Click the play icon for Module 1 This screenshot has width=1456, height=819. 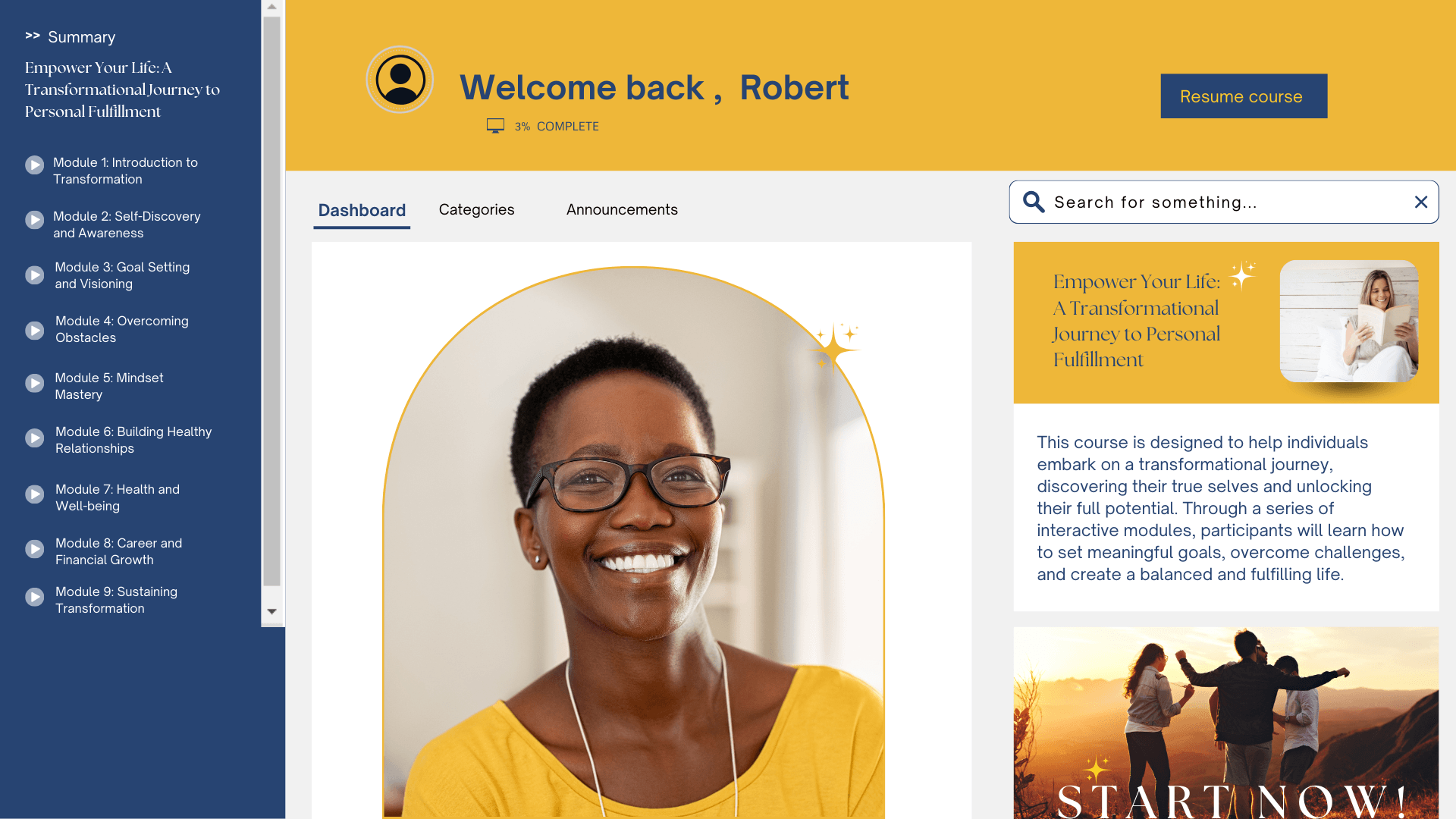(x=35, y=165)
